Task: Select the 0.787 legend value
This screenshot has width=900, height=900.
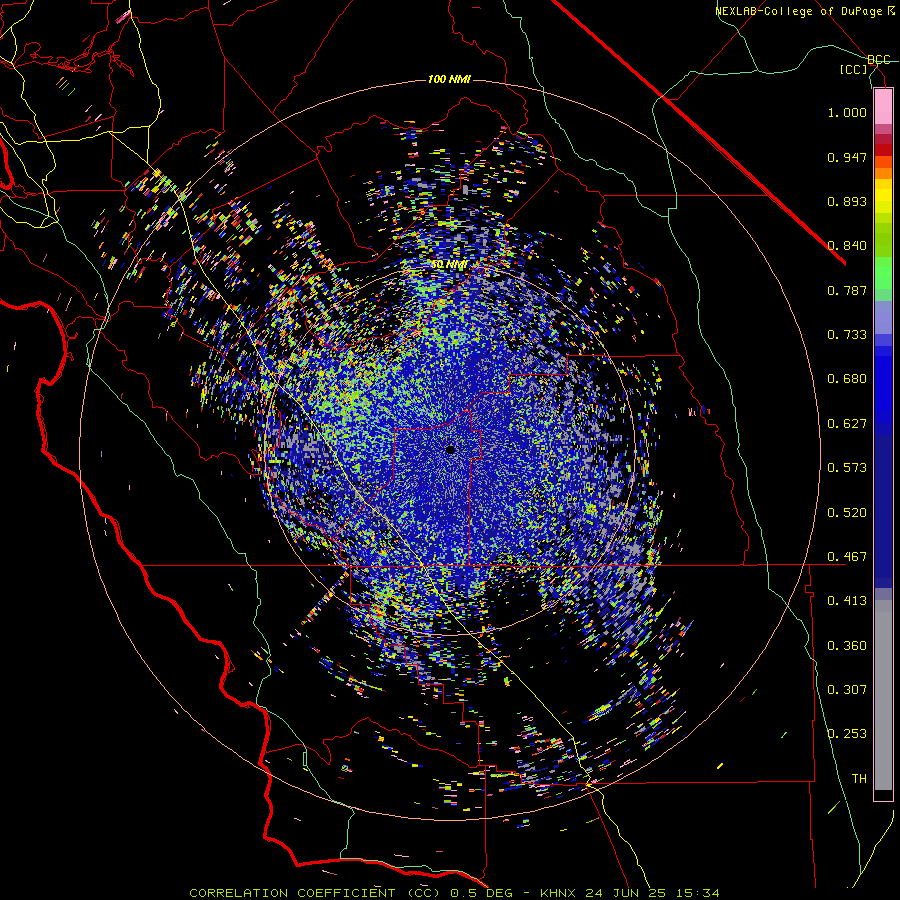Action: click(x=847, y=290)
